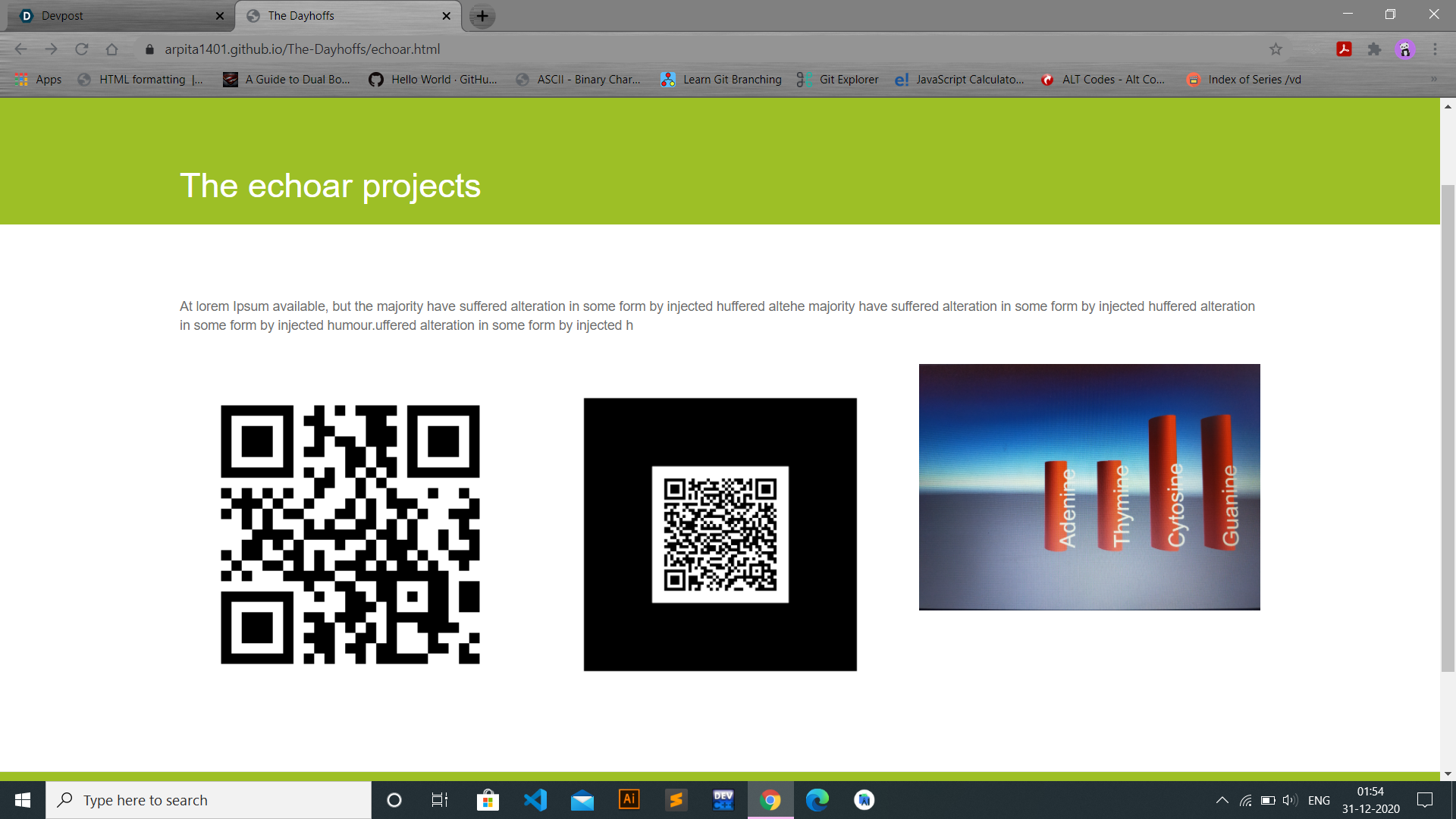1456x819 pixels.
Task: Open HTML formatting bookmark
Action: (x=141, y=80)
